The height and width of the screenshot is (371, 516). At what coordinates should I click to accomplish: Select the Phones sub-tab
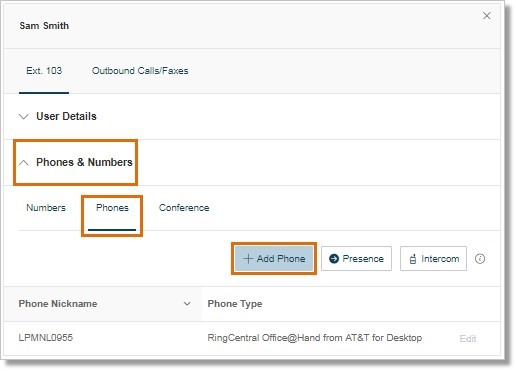pyautogui.click(x=112, y=208)
